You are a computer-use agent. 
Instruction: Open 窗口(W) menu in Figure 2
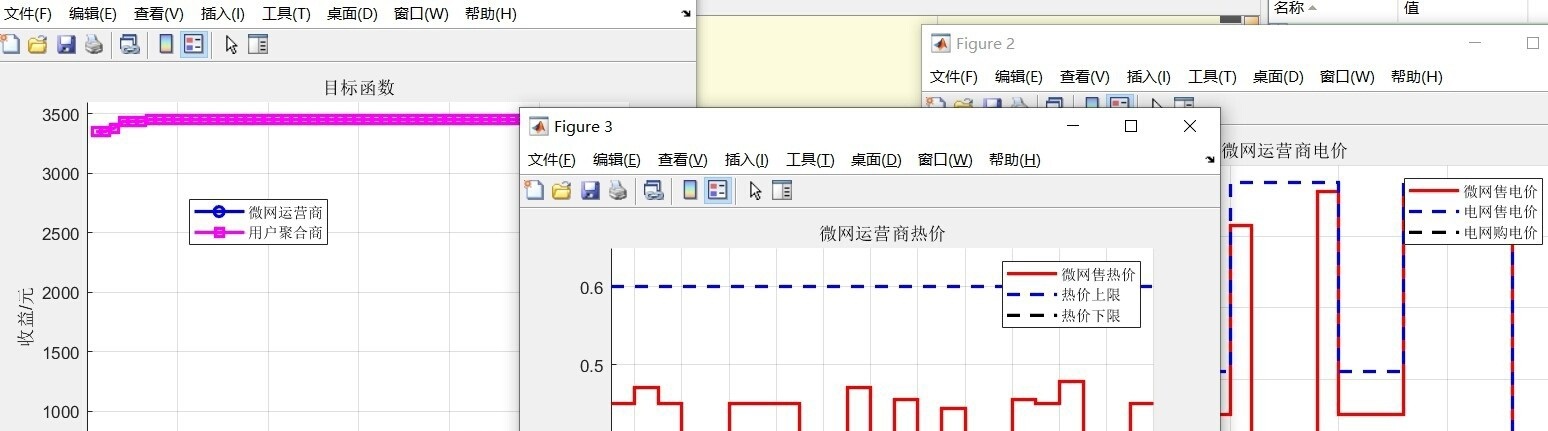point(1347,77)
